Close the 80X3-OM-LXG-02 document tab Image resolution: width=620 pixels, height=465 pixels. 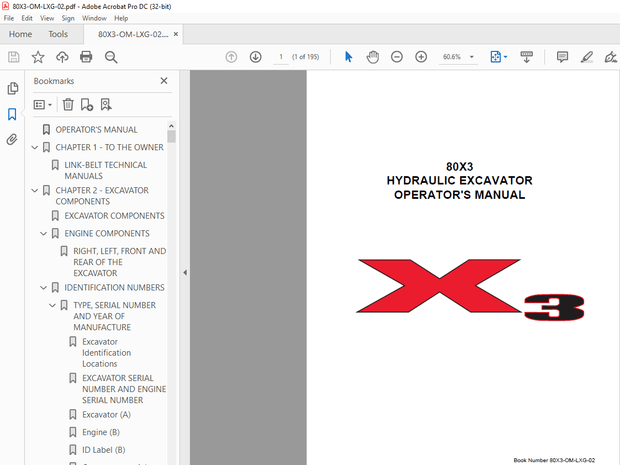(x=176, y=34)
